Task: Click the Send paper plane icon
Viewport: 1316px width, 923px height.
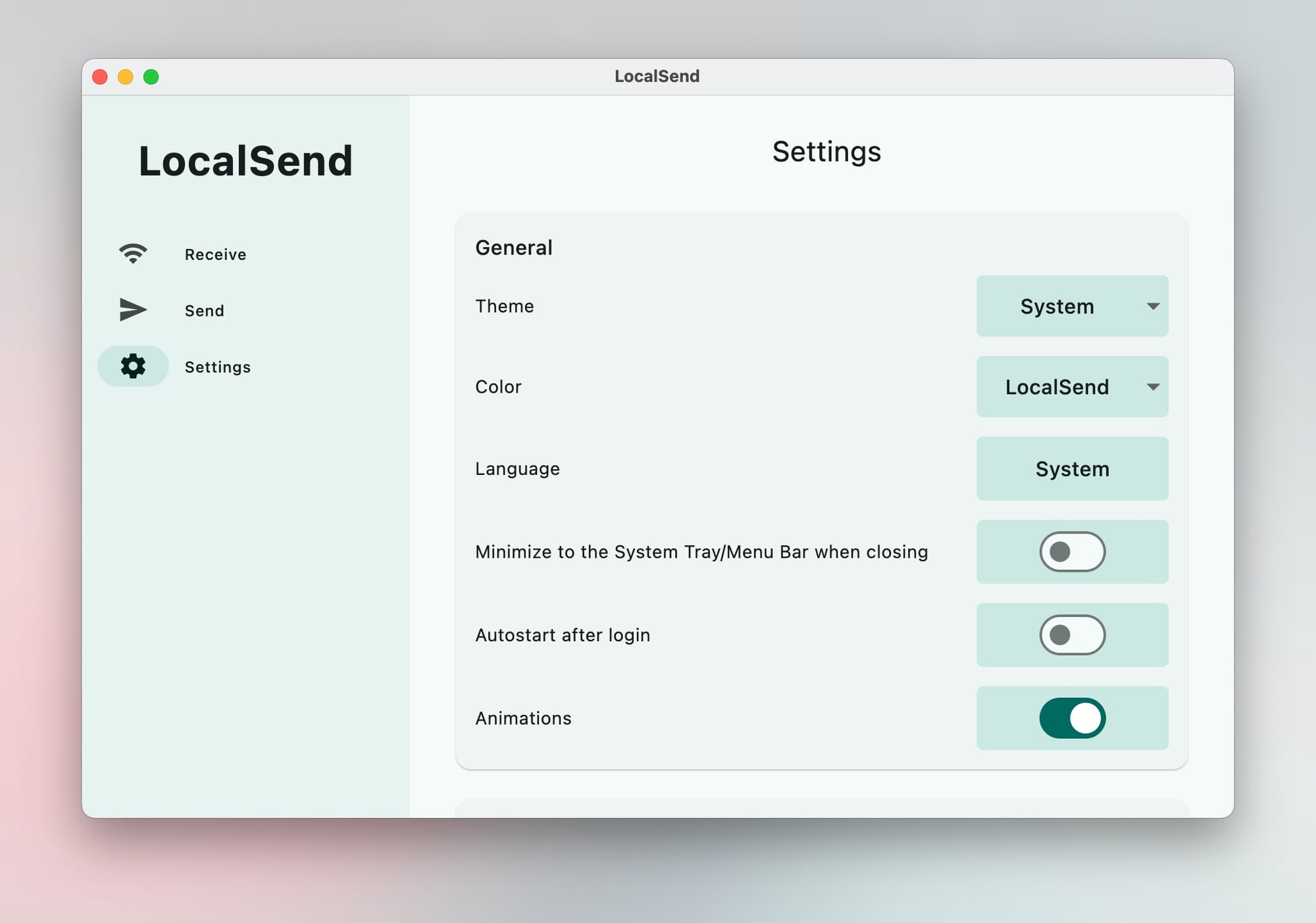Action: coord(133,310)
